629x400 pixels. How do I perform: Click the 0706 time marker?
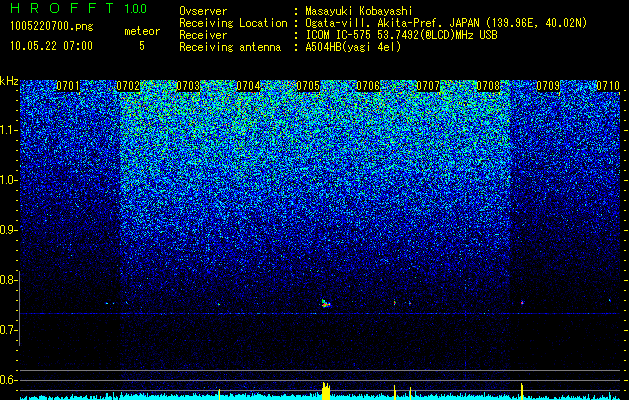click(x=368, y=86)
